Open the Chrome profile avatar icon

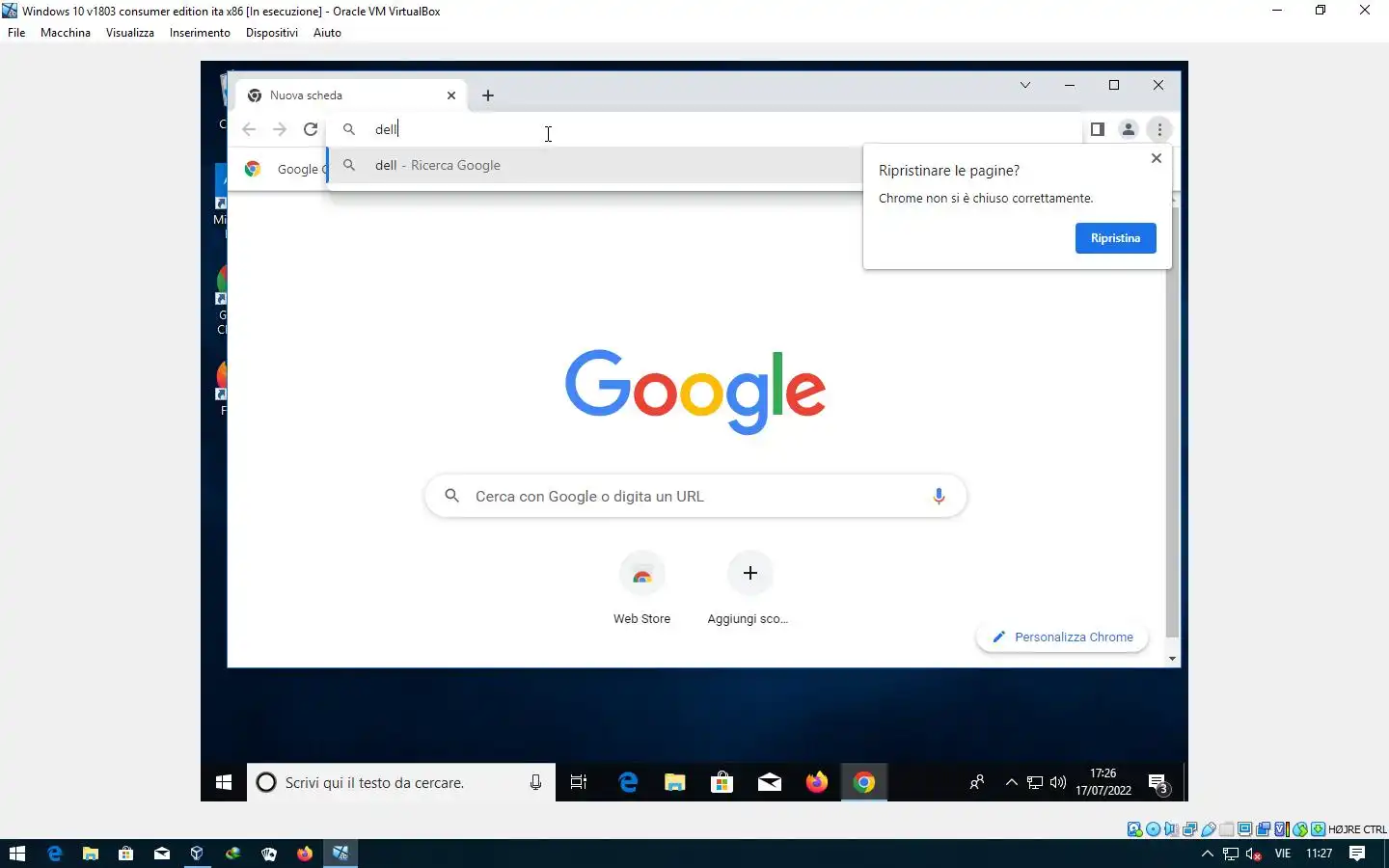(x=1128, y=129)
